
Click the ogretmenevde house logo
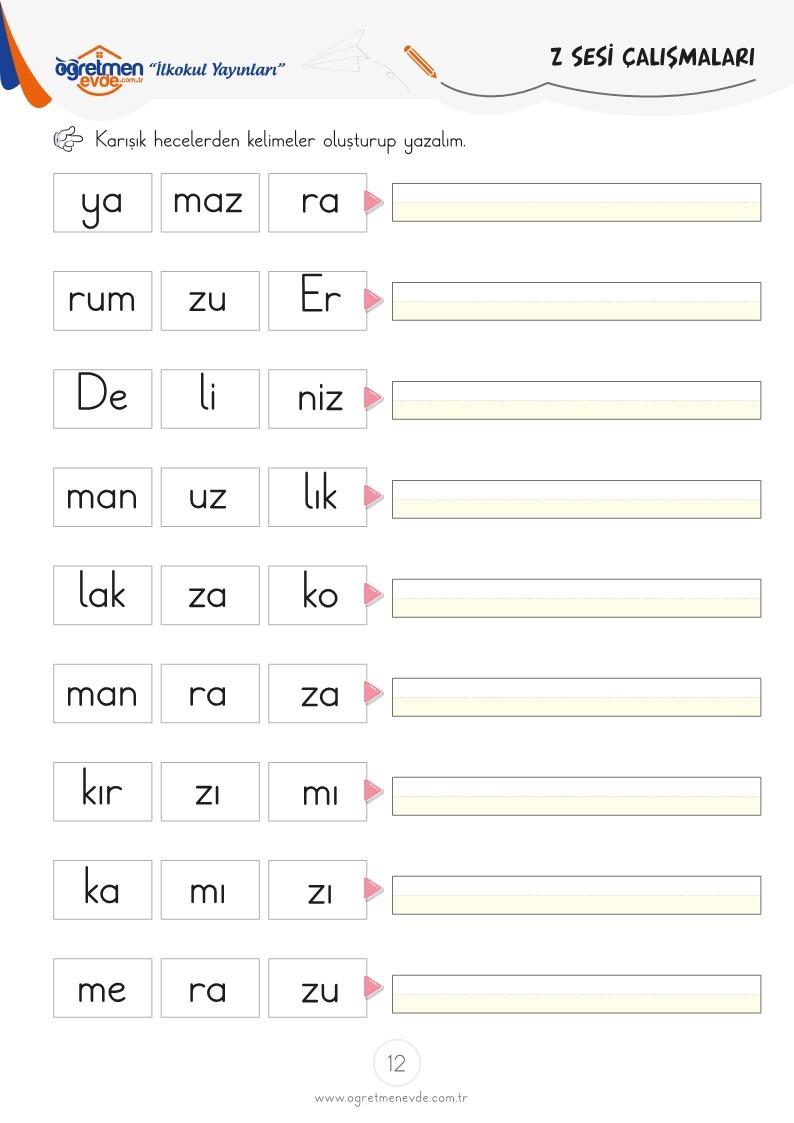point(100,70)
